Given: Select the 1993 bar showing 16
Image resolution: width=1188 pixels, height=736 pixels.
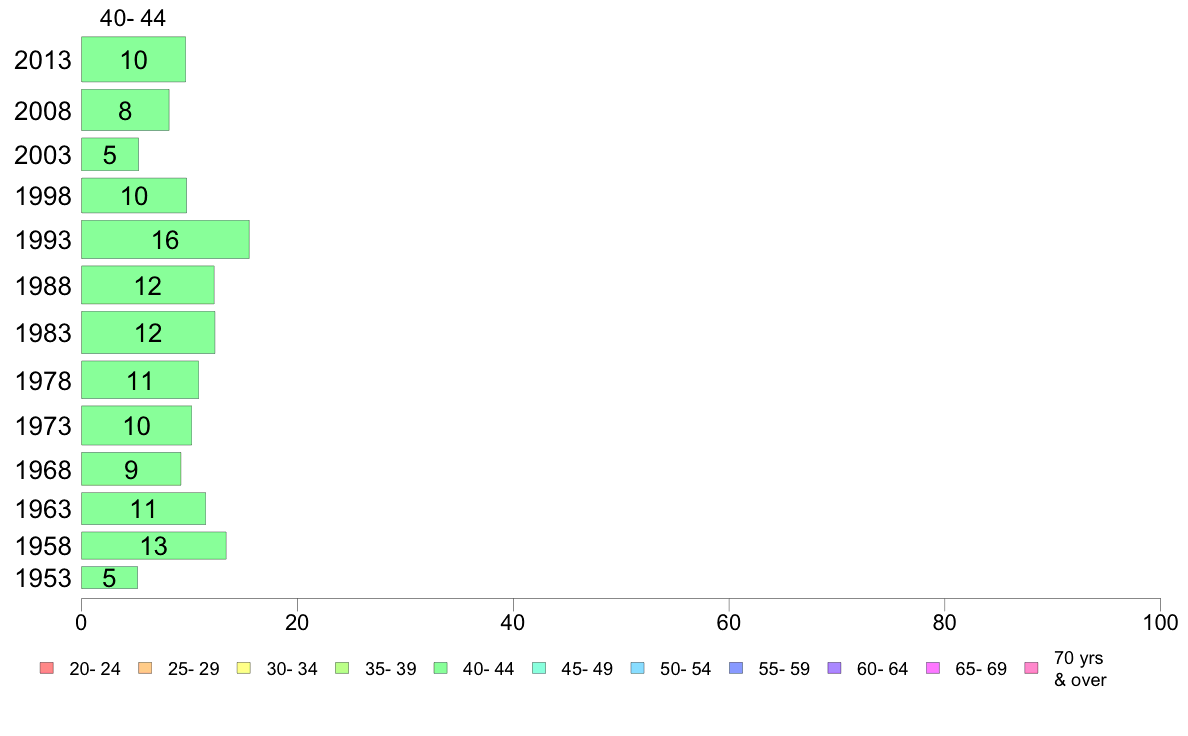Looking at the screenshot, I should [165, 240].
